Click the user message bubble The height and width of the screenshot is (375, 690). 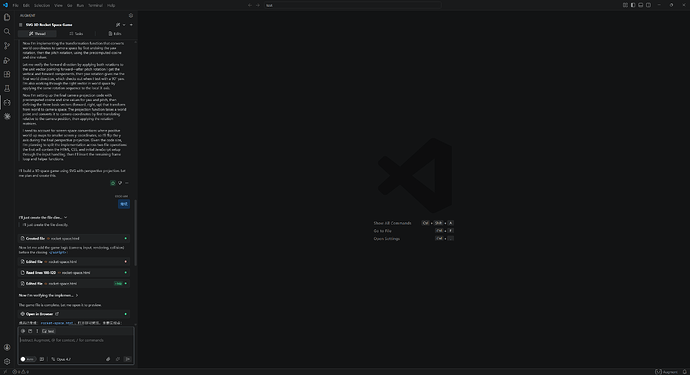[124, 204]
